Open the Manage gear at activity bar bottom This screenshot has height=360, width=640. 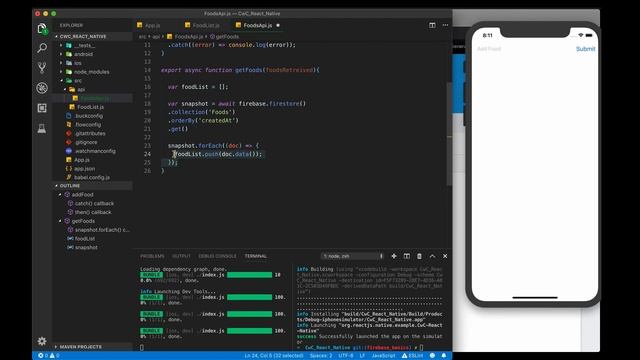pyautogui.click(x=42, y=341)
